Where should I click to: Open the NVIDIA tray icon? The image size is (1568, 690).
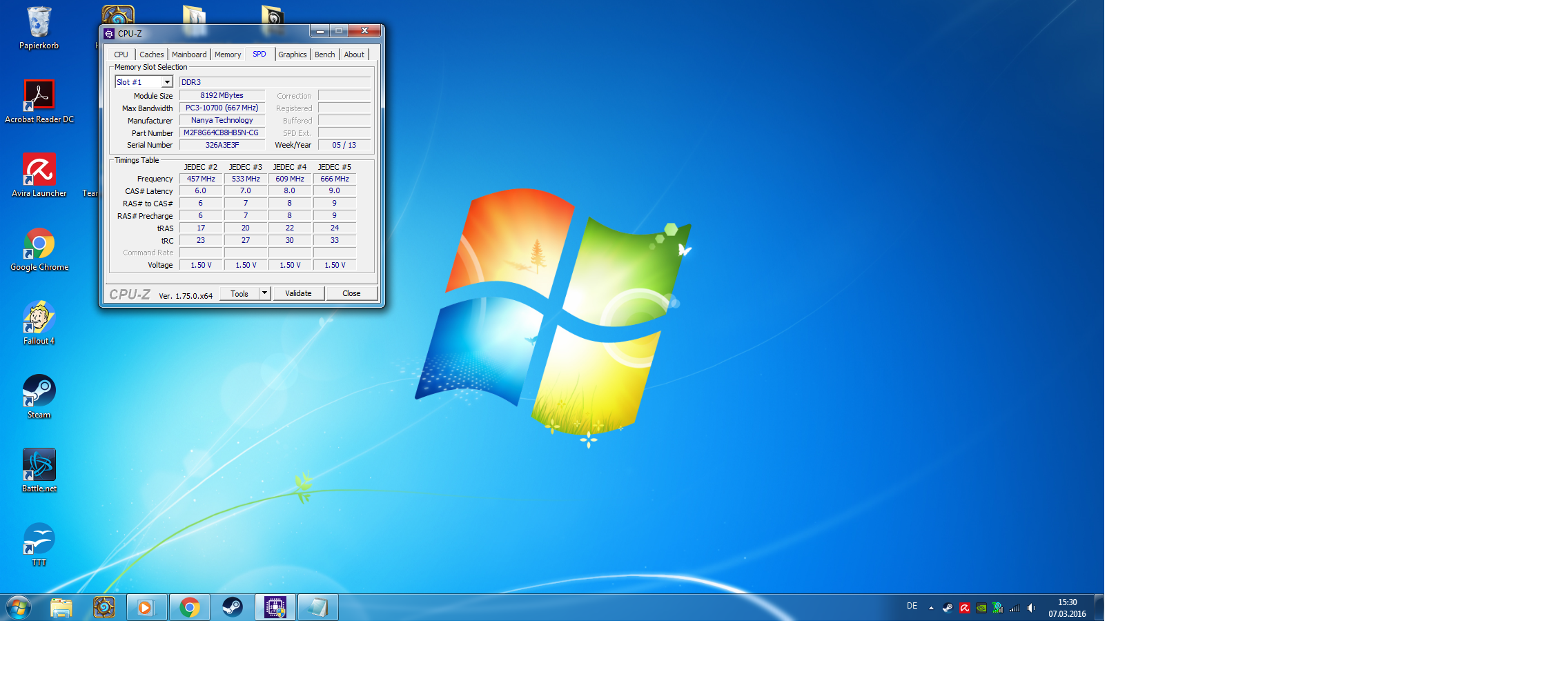click(981, 608)
